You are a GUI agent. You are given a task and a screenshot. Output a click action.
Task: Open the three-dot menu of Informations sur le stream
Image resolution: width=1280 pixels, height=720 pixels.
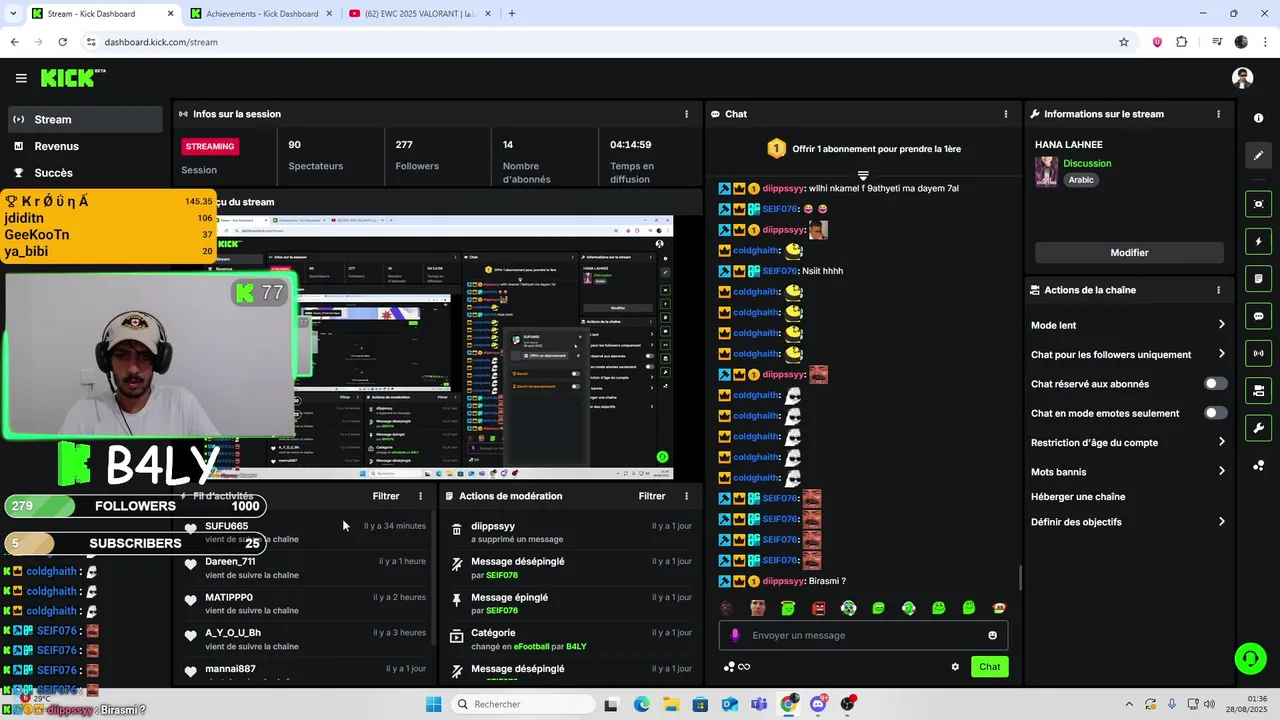point(1218,114)
